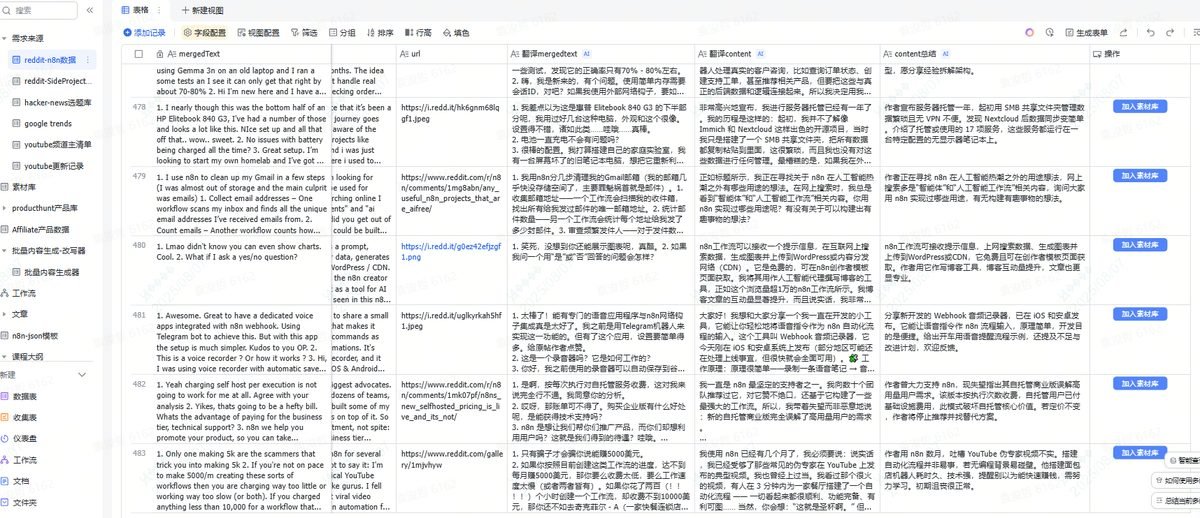Click the 操作 column header
The image size is (1200, 518).
(1138, 54)
